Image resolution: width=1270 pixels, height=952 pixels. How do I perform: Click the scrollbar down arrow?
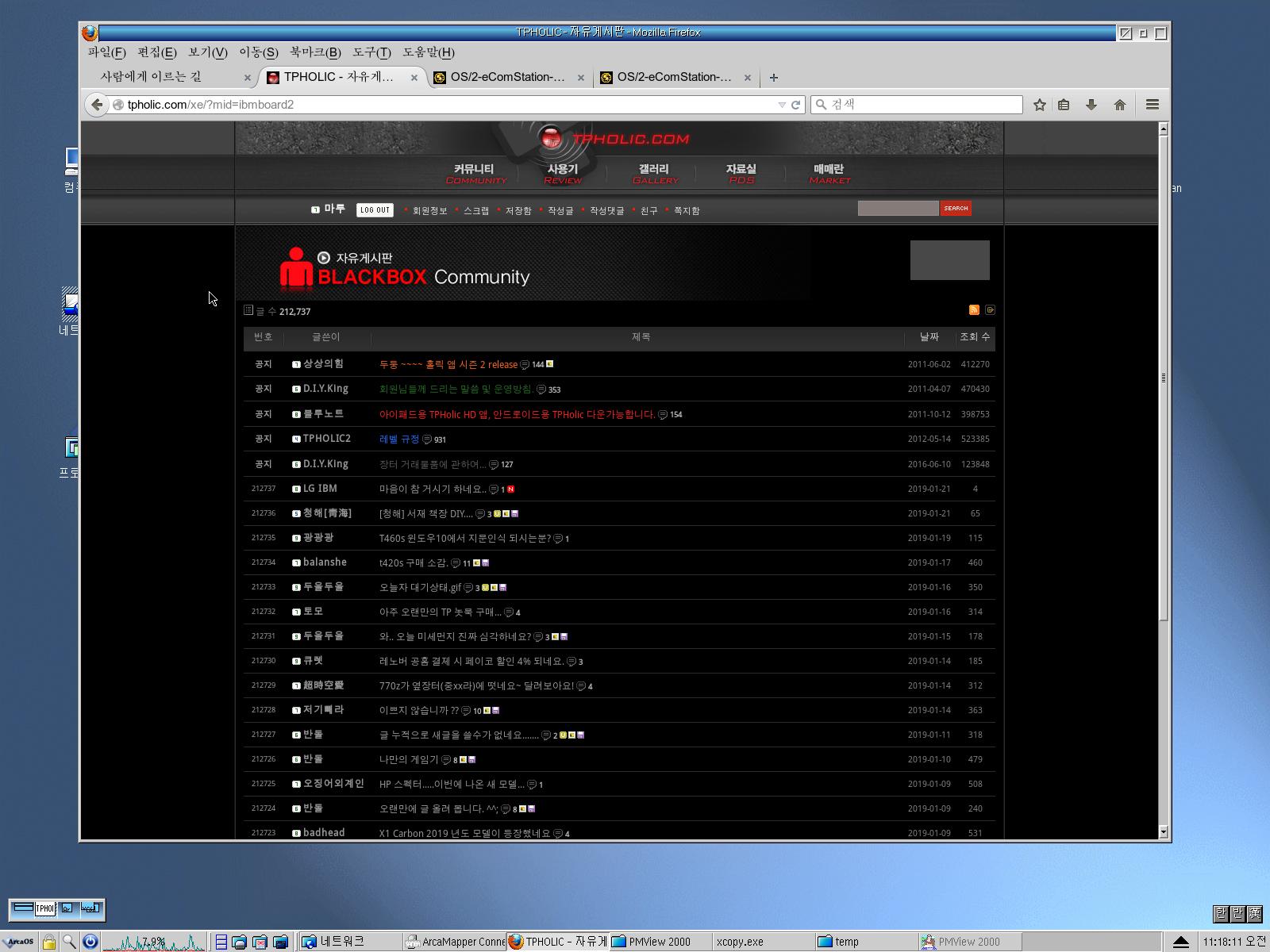(x=1164, y=832)
